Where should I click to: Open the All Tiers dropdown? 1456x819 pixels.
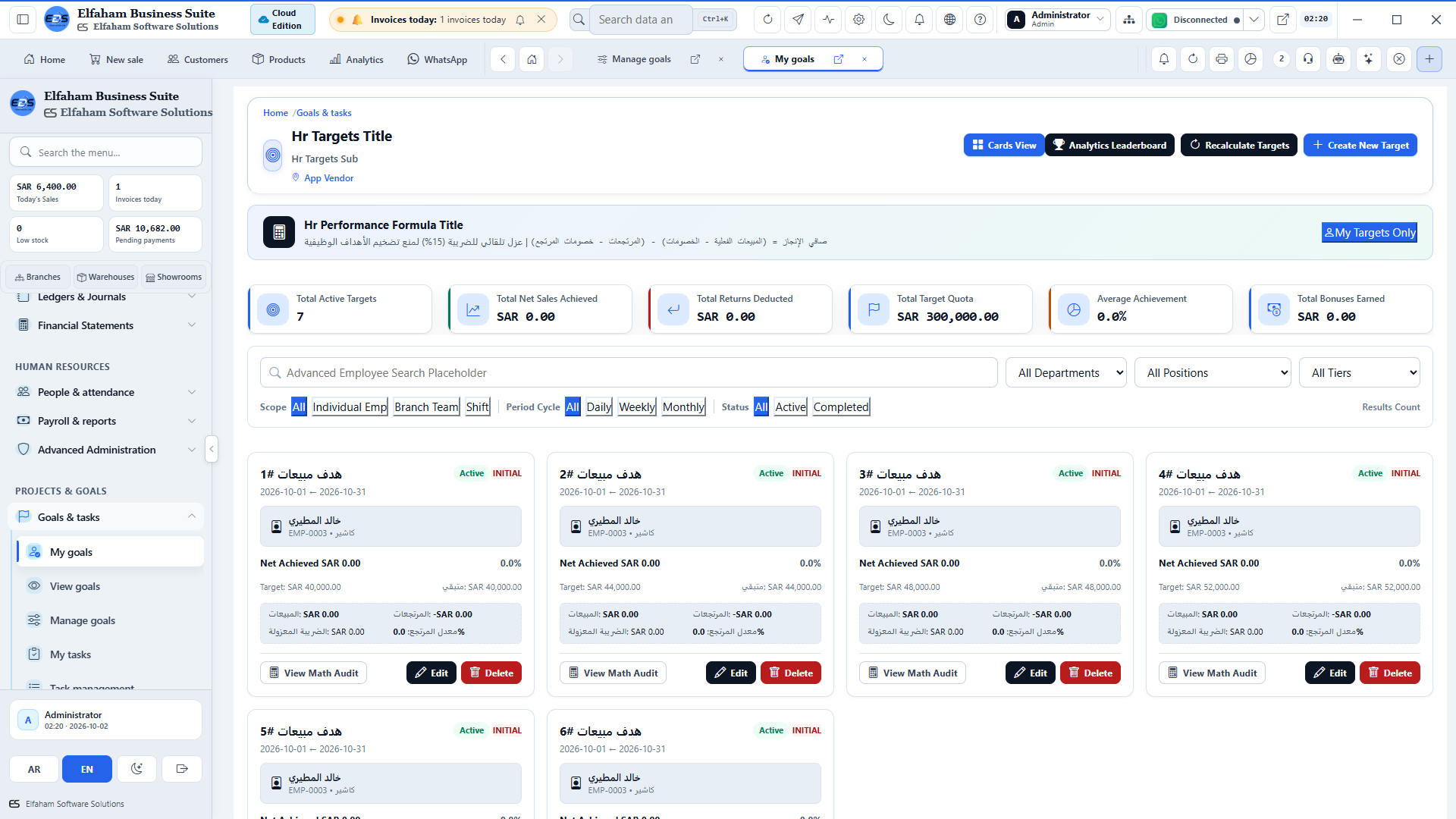1360,372
